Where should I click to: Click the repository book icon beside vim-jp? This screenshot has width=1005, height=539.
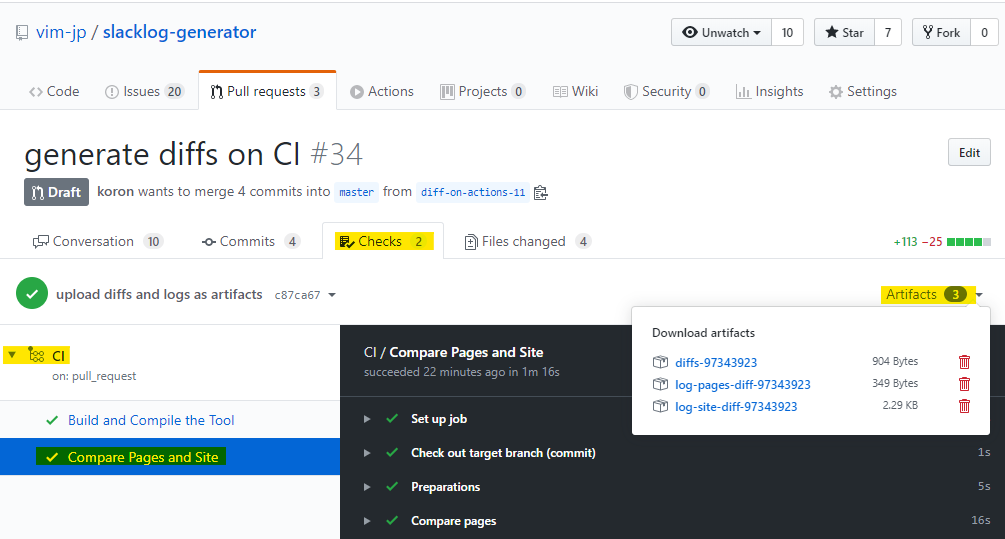point(22,32)
